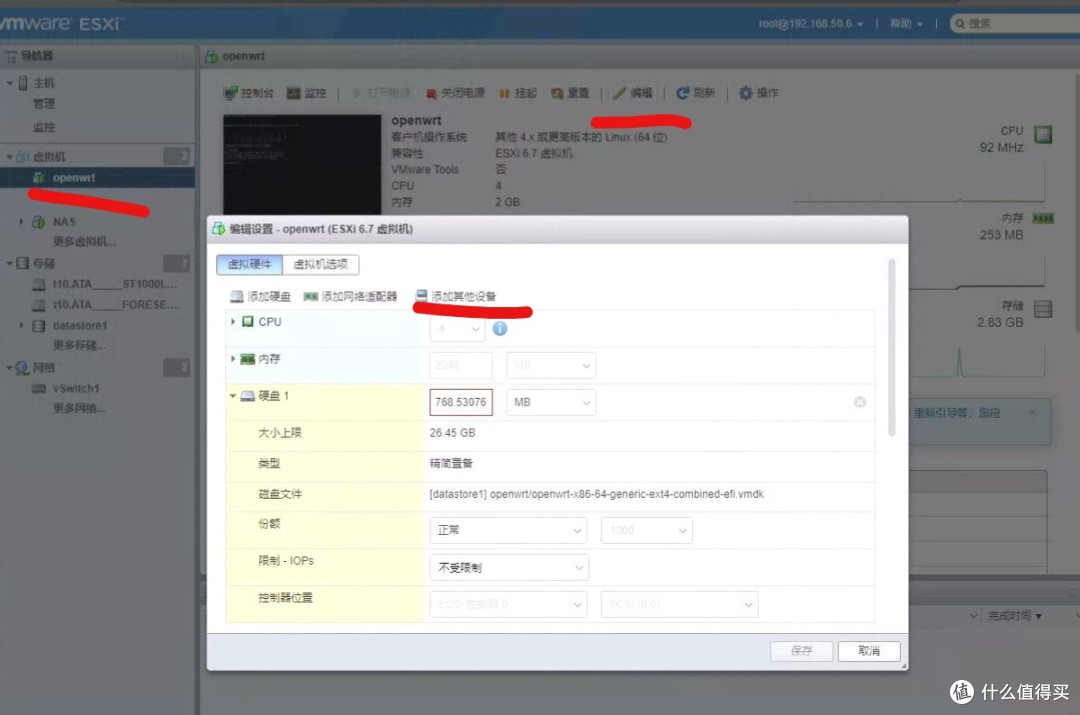The height and width of the screenshot is (715, 1080).
Task: Open the shares value 1000 dropdown
Action: (646, 530)
